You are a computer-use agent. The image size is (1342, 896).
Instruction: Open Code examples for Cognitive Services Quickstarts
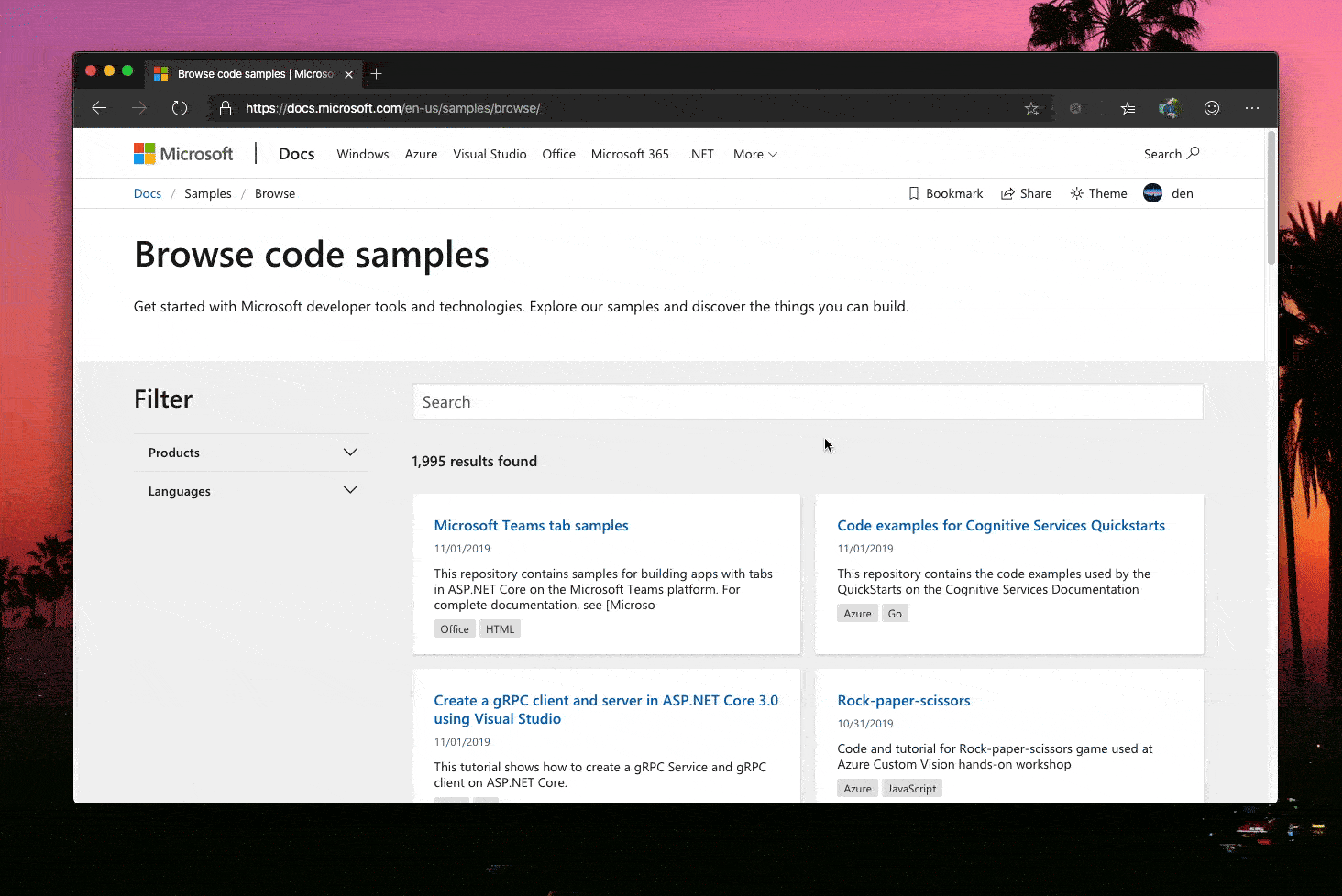pyautogui.click(x=1001, y=526)
